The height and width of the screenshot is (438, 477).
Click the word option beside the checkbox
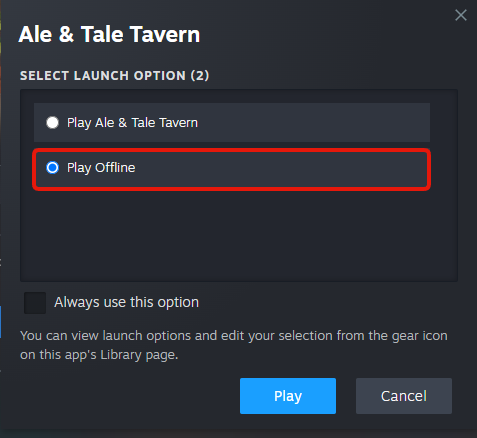pos(178,303)
